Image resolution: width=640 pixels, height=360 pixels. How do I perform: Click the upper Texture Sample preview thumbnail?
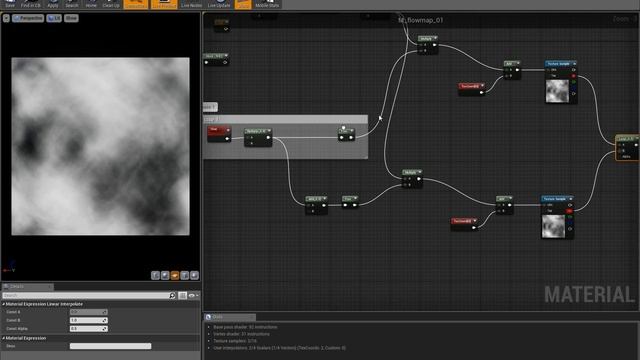coord(557,91)
